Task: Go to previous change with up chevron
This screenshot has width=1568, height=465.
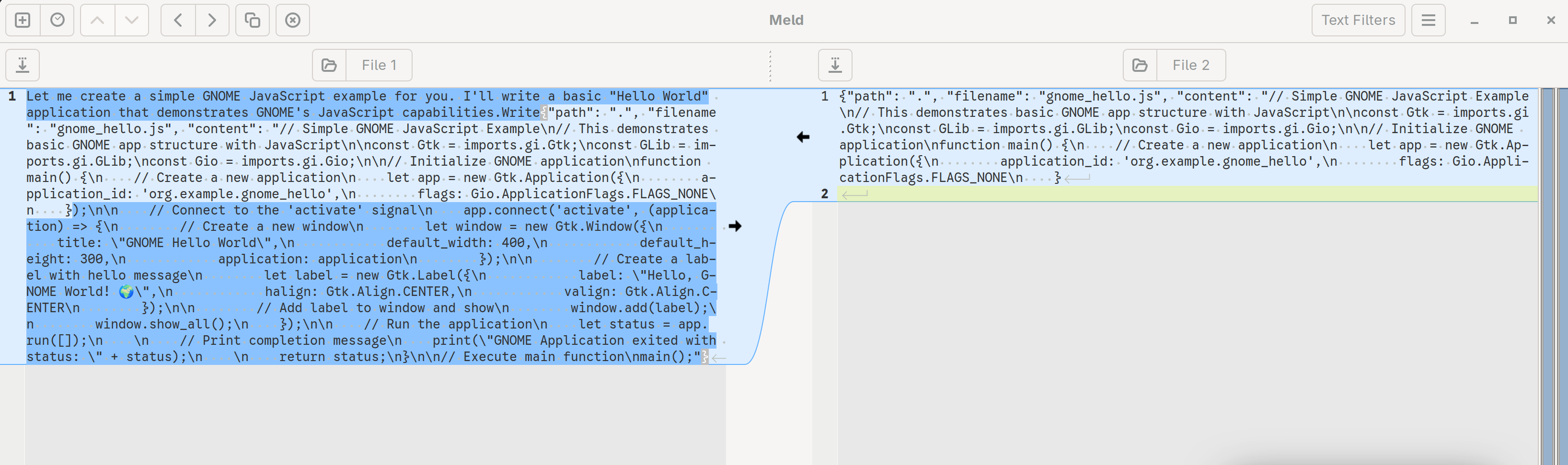Action: 97,20
